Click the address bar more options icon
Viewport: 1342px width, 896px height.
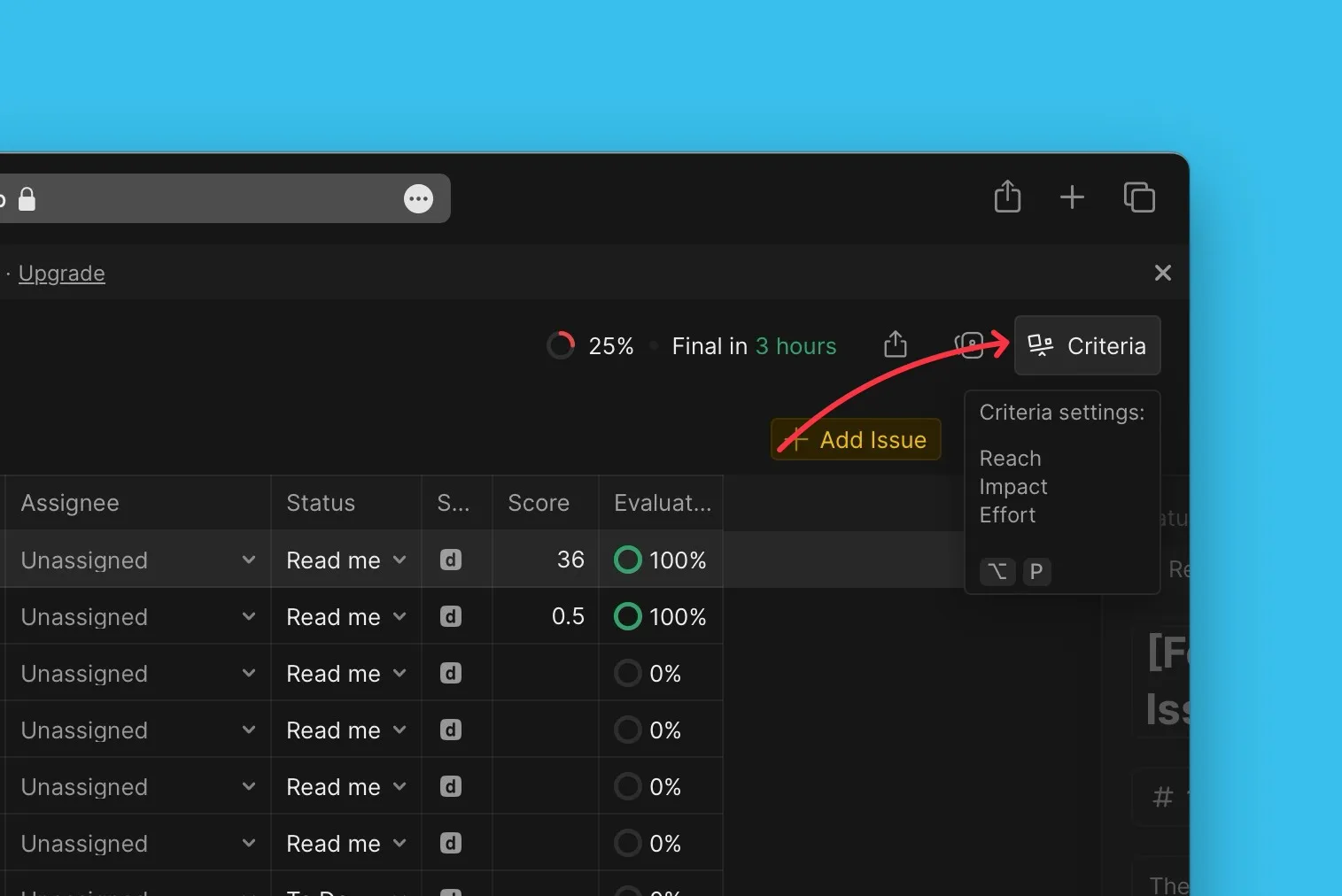coord(418,199)
